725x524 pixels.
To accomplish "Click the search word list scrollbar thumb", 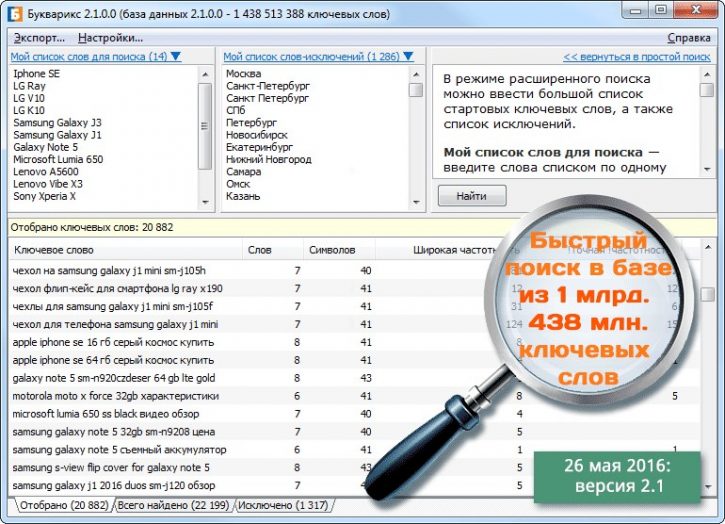I will [x=205, y=126].
